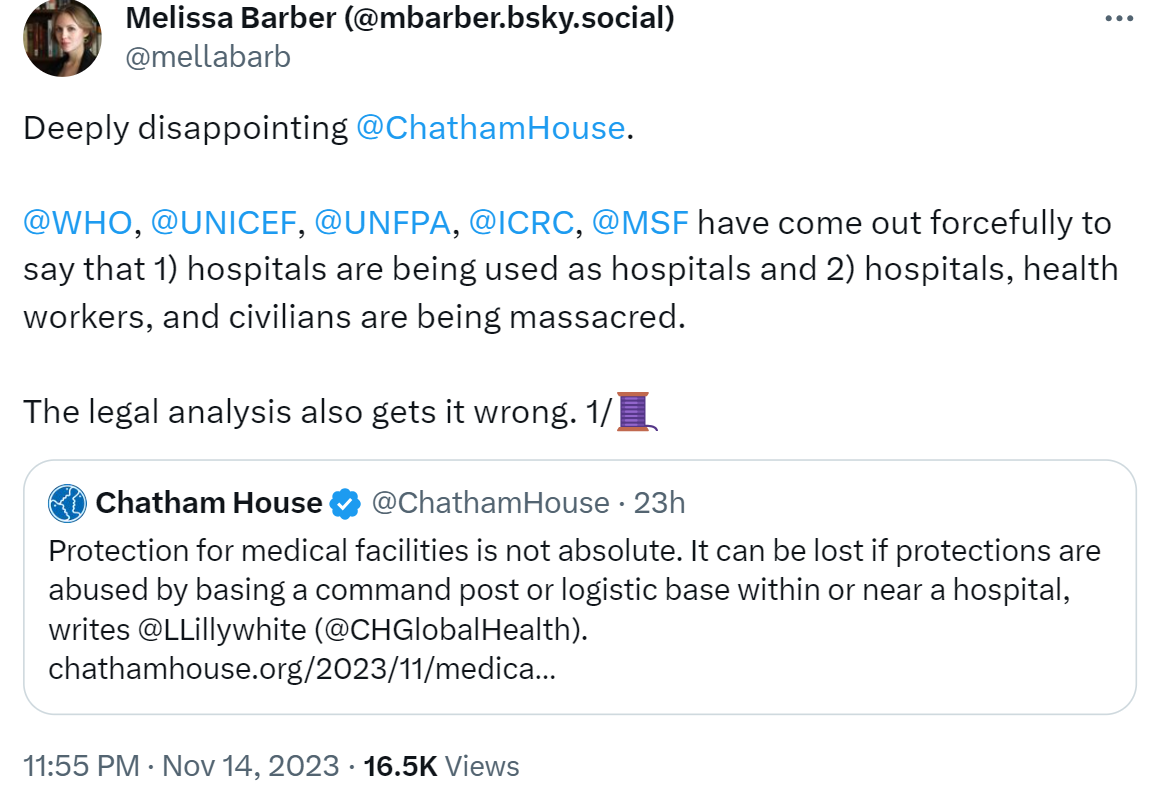This screenshot has height=801, width=1168.
Task: Click Melissa Barber's profile avatar
Action: (x=63, y=37)
